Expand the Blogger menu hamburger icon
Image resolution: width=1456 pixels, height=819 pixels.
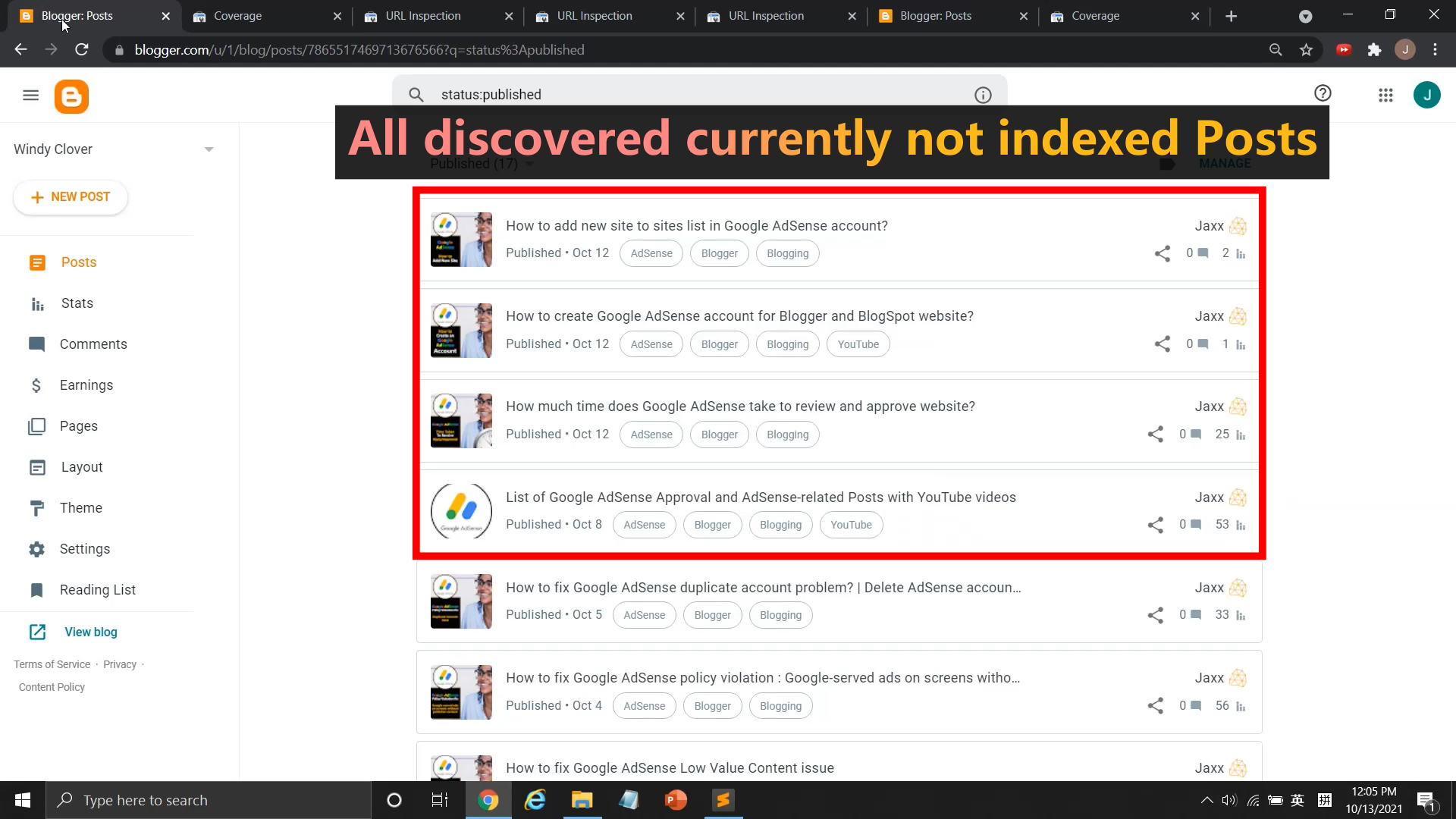click(30, 96)
